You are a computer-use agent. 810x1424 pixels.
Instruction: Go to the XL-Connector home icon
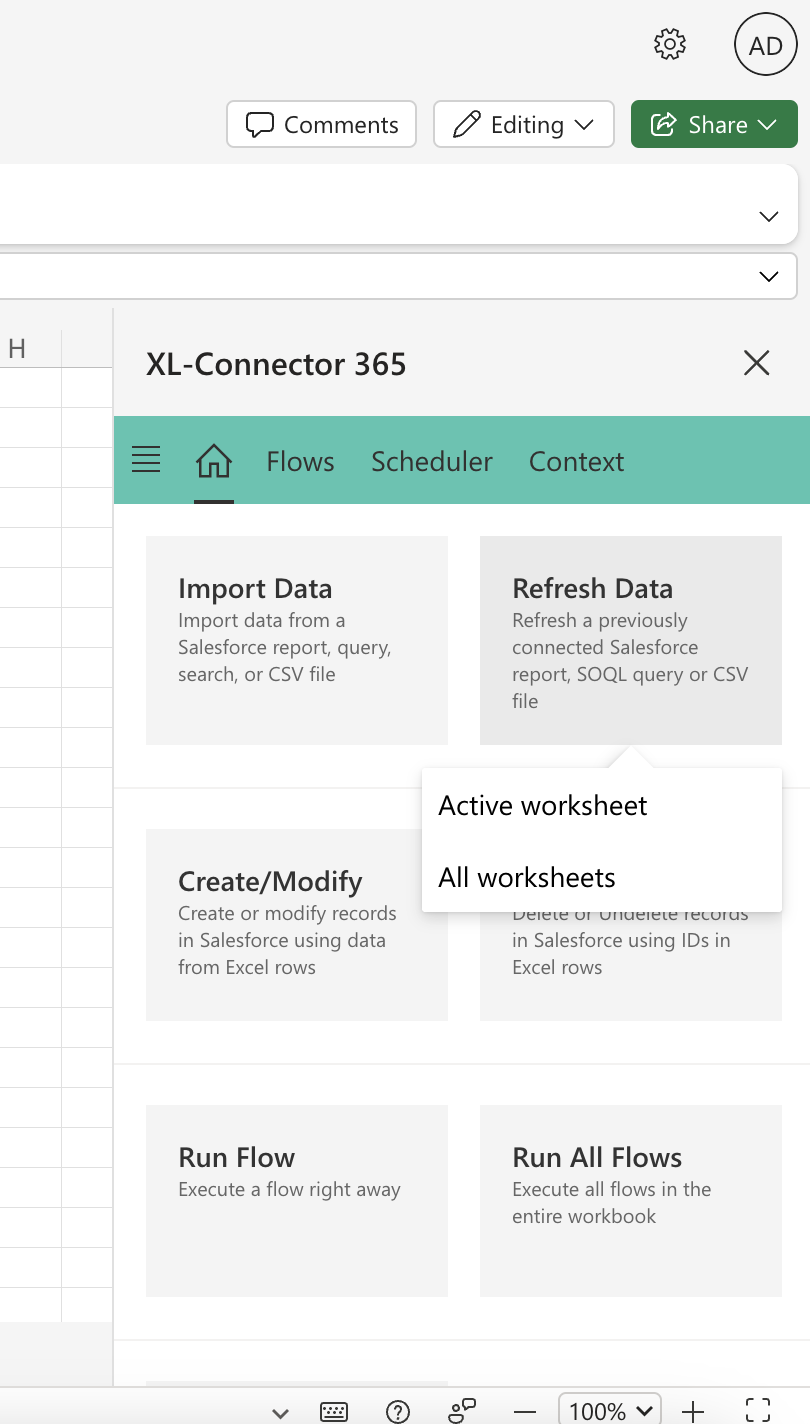pos(214,462)
